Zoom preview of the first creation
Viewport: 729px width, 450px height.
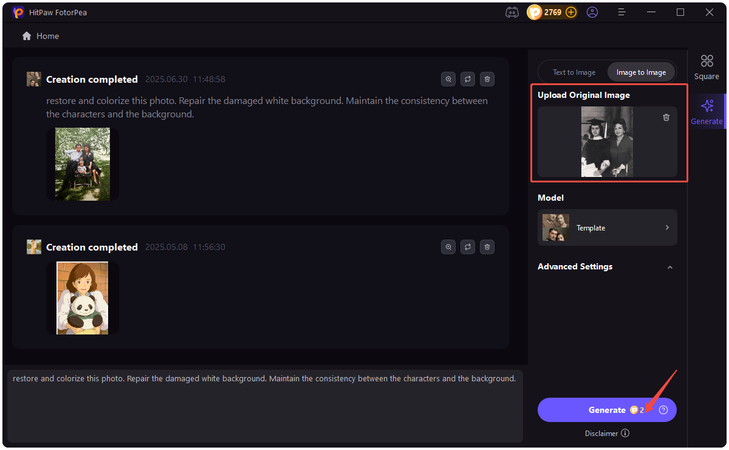(x=448, y=78)
